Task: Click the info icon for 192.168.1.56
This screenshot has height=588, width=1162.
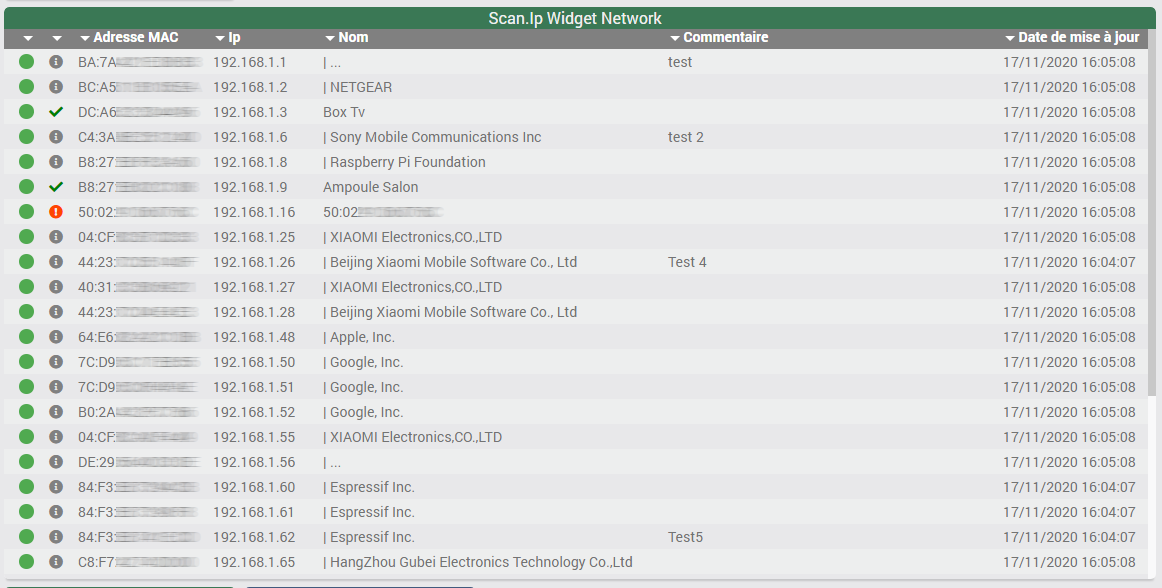Action: coord(56,462)
